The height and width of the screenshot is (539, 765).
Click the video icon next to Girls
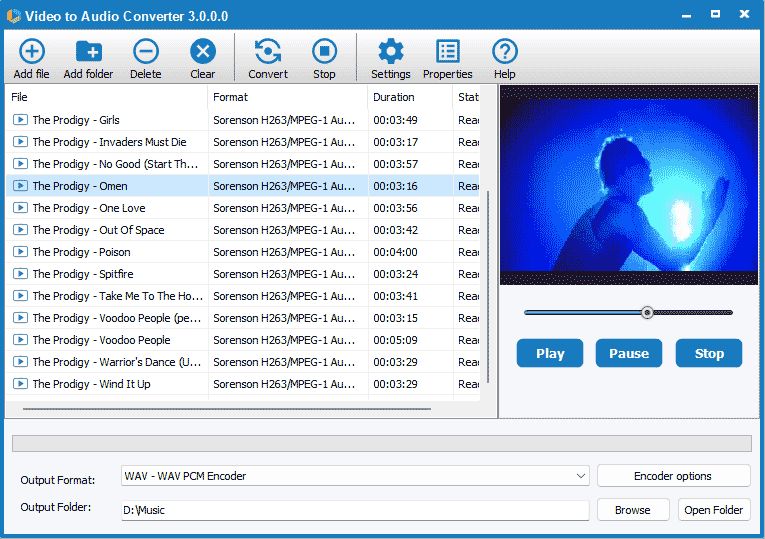[20, 120]
